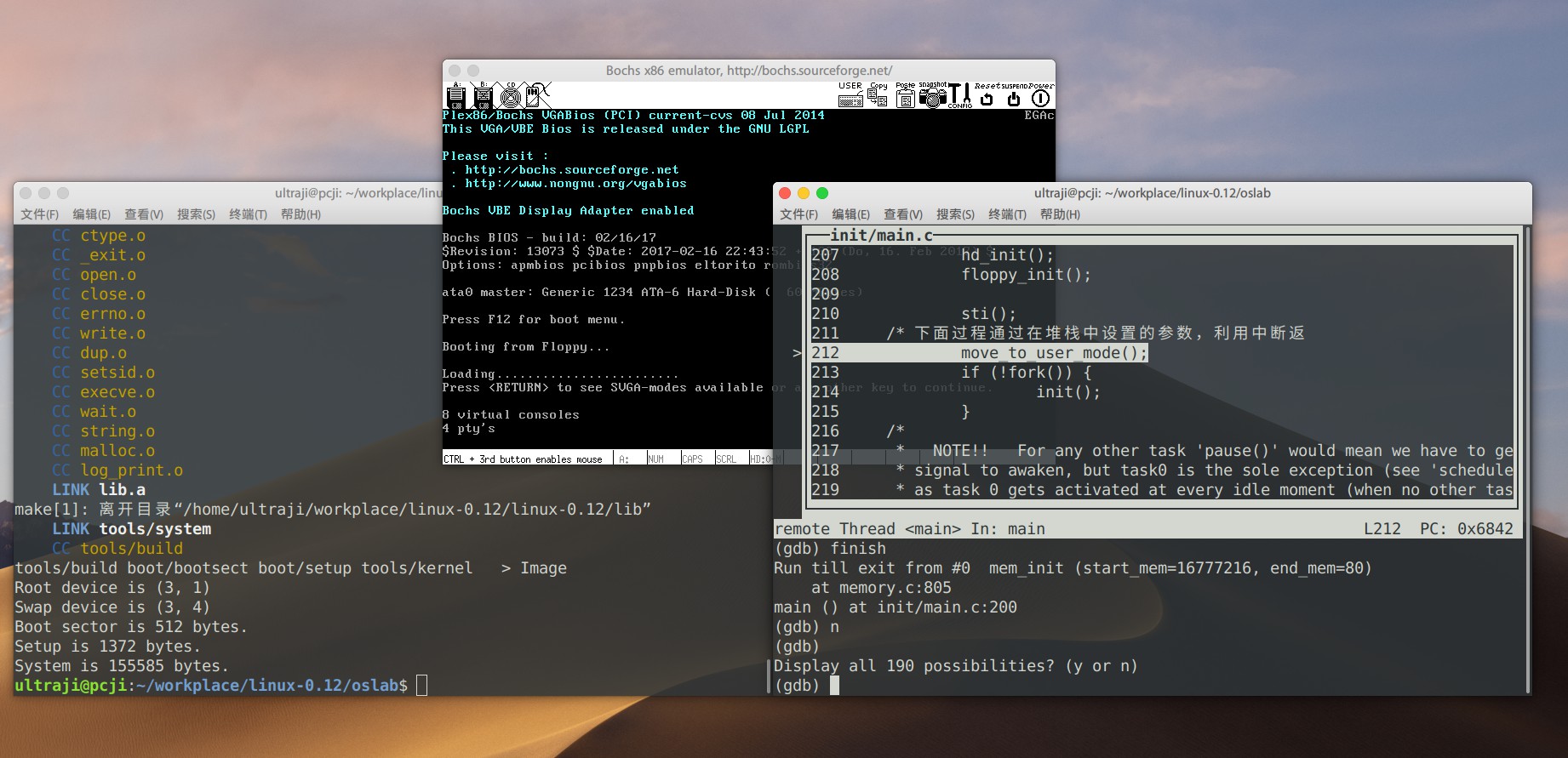Click the USER keyboard shortcut icon

pyautogui.click(x=850, y=95)
